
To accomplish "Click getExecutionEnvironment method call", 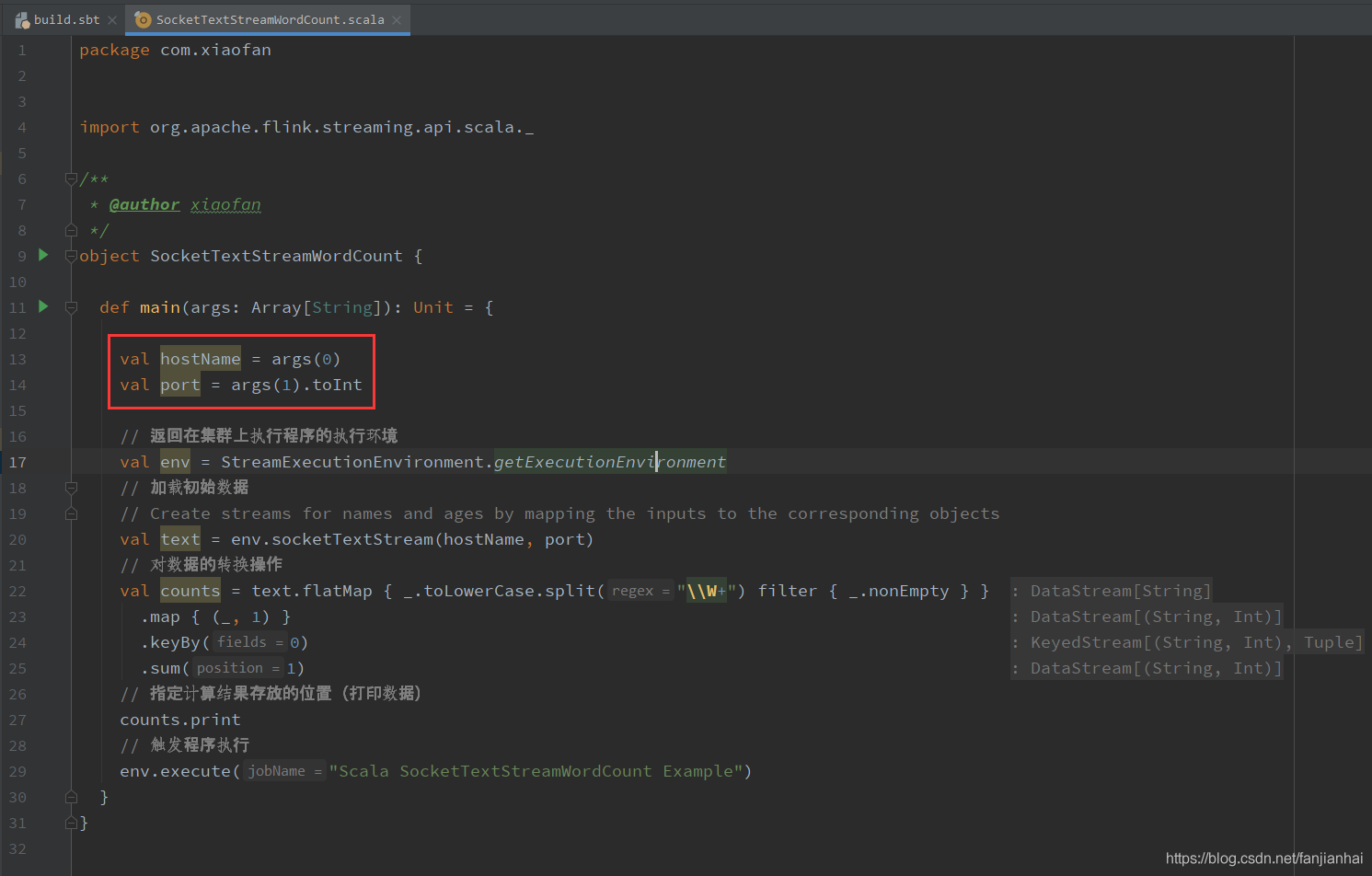I will click(x=610, y=462).
